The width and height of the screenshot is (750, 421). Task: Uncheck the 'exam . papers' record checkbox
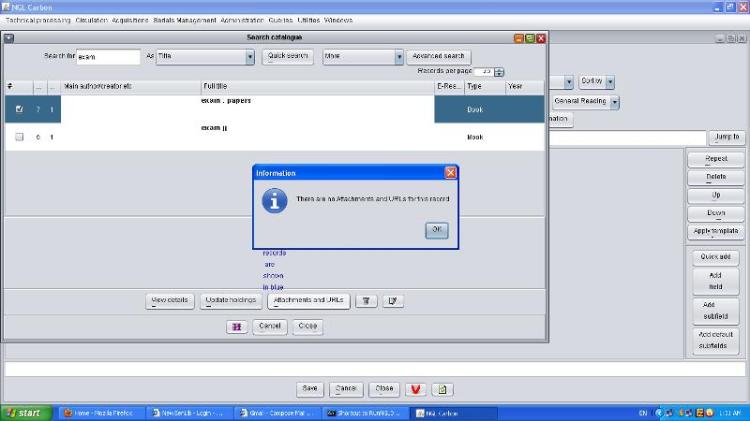coord(20,109)
